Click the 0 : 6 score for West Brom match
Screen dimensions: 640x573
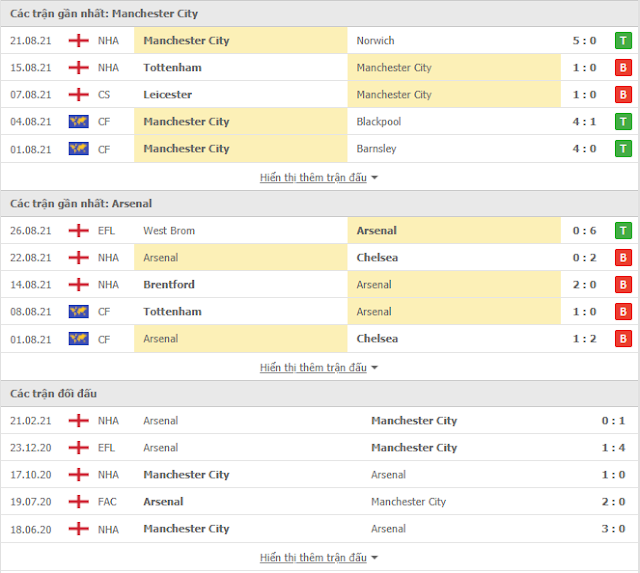584,231
